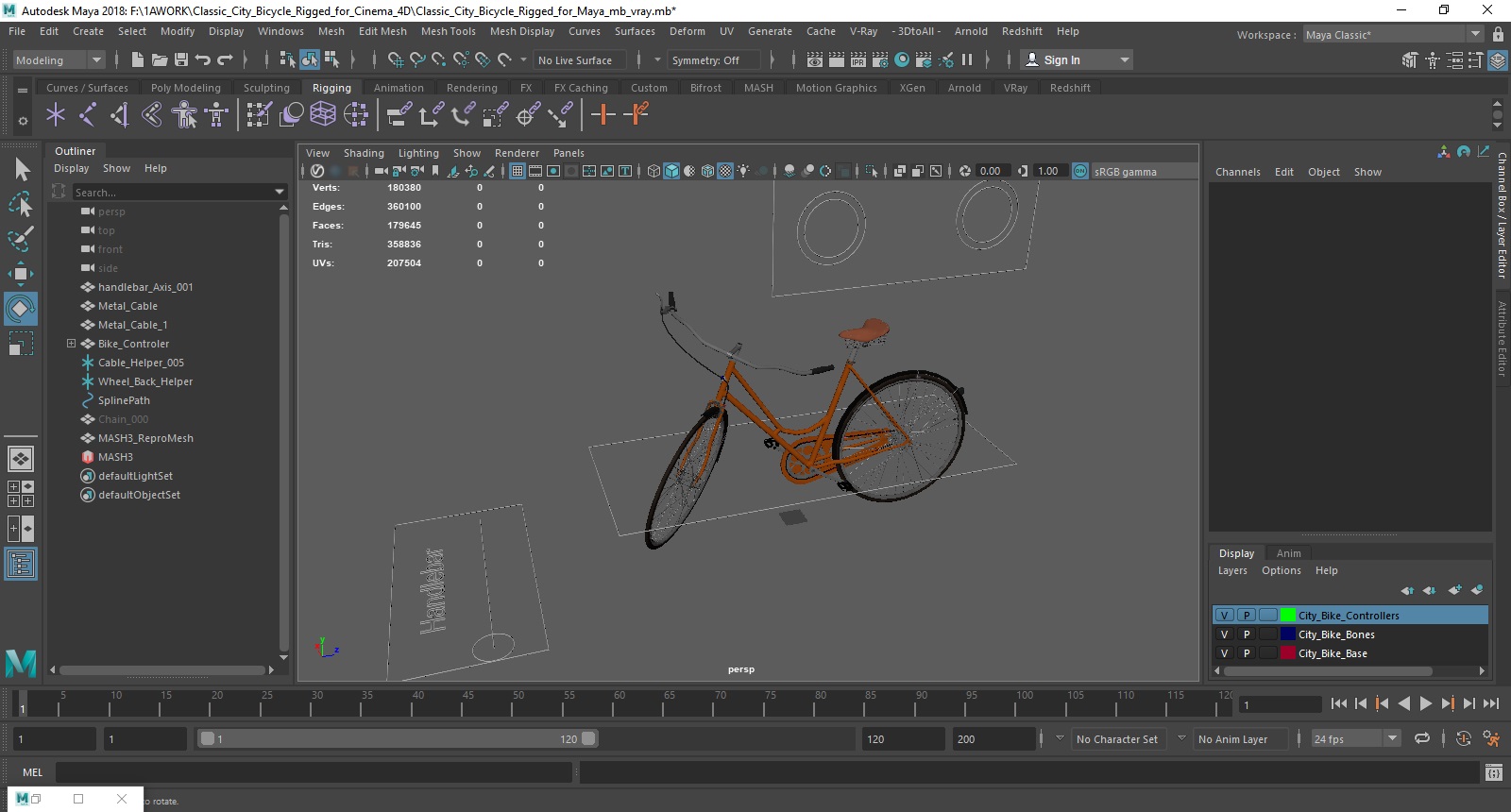Select the arrow Select tool
This screenshot has height=812, width=1511.
pyautogui.click(x=21, y=169)
